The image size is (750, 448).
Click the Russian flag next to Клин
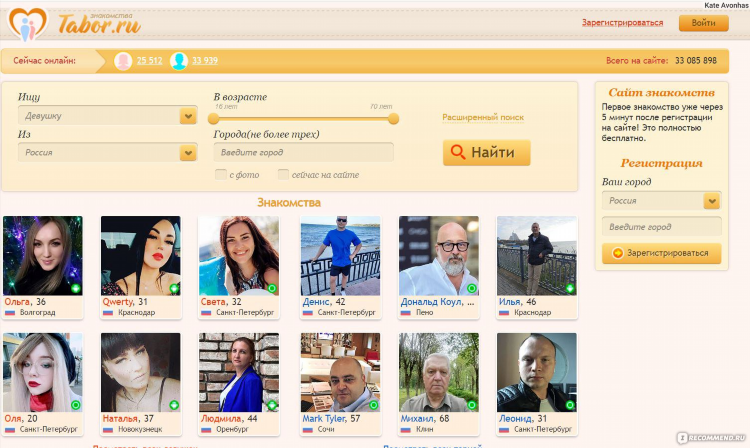406,429
